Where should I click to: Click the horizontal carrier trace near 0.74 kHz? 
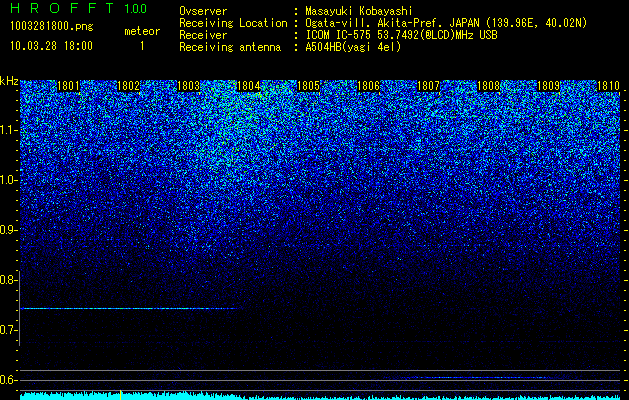coord(130,309)
